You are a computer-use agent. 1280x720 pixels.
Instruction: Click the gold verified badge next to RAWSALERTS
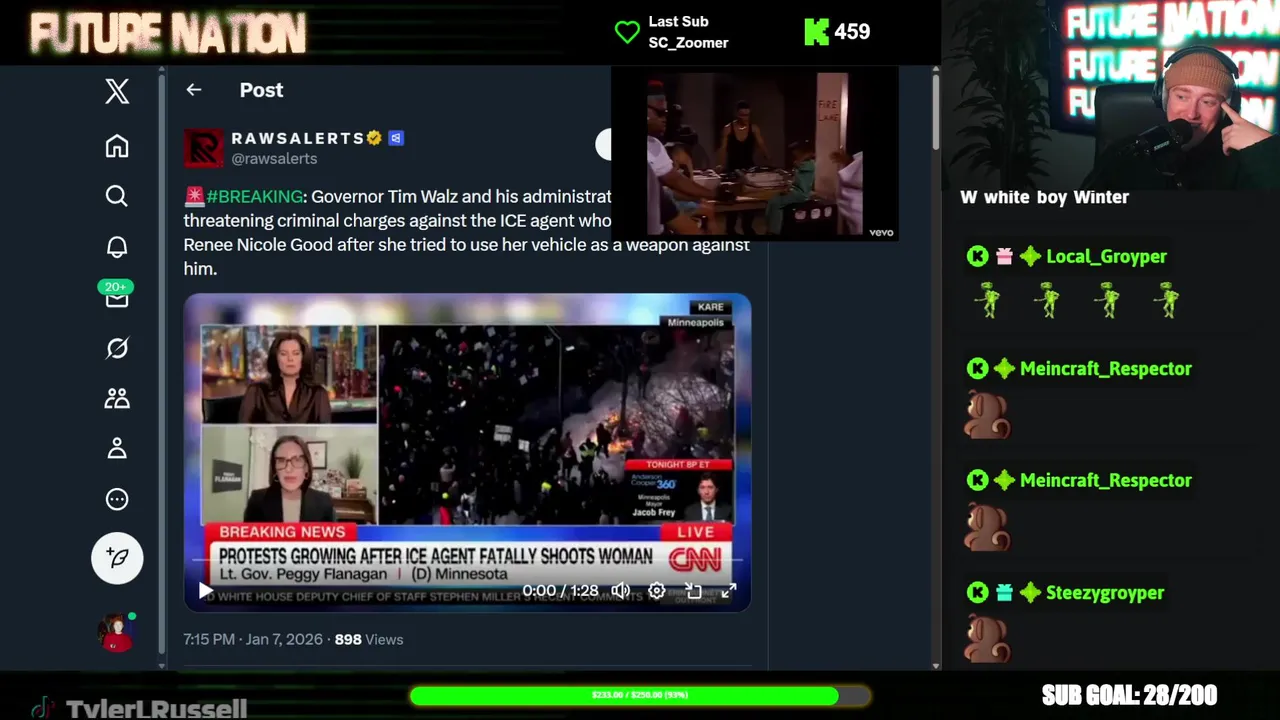pos(374,138)
